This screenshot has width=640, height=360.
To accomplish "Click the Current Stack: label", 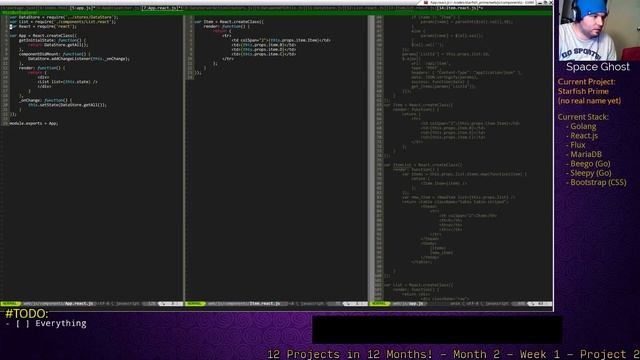I will pos(583,117).
